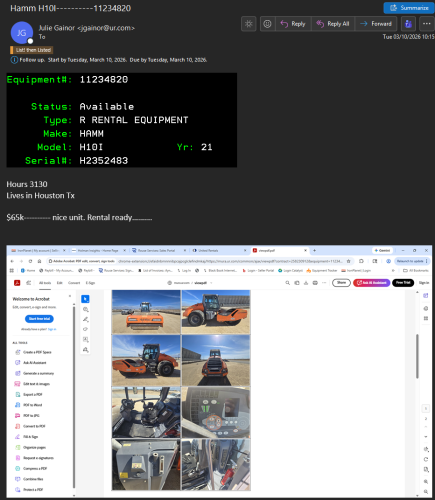The image size is (435, 500).
Task: Choose Reply All for this message
Action: (333, 24)
